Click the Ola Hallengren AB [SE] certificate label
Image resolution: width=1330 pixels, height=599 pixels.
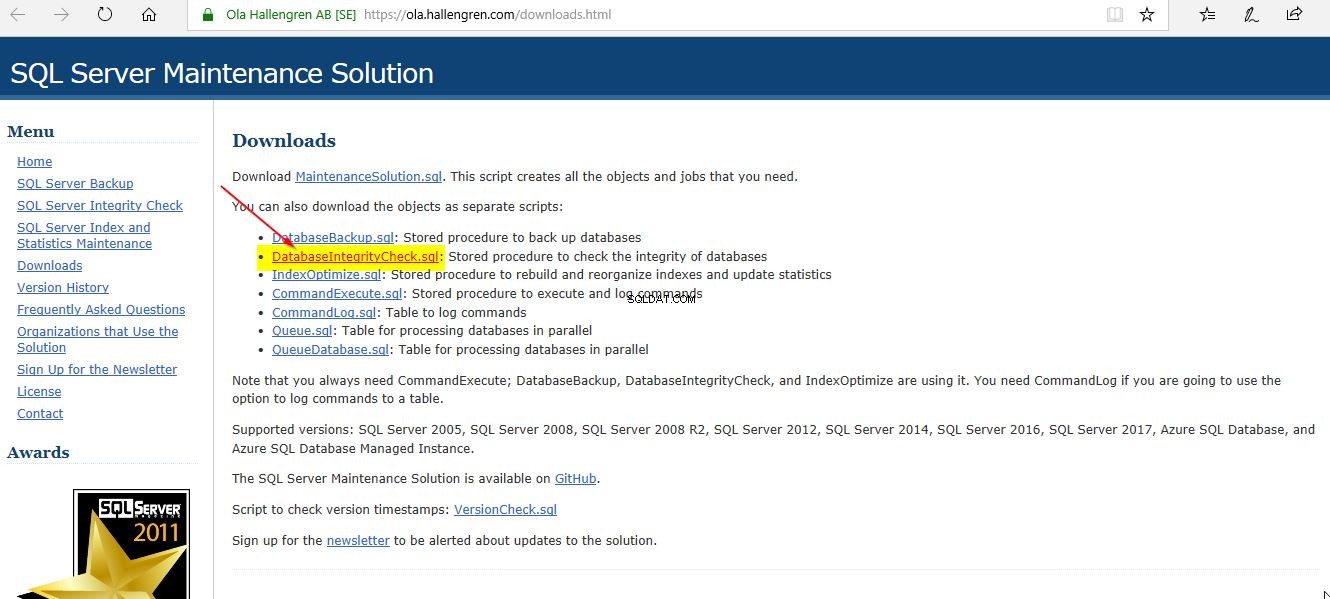291,15
